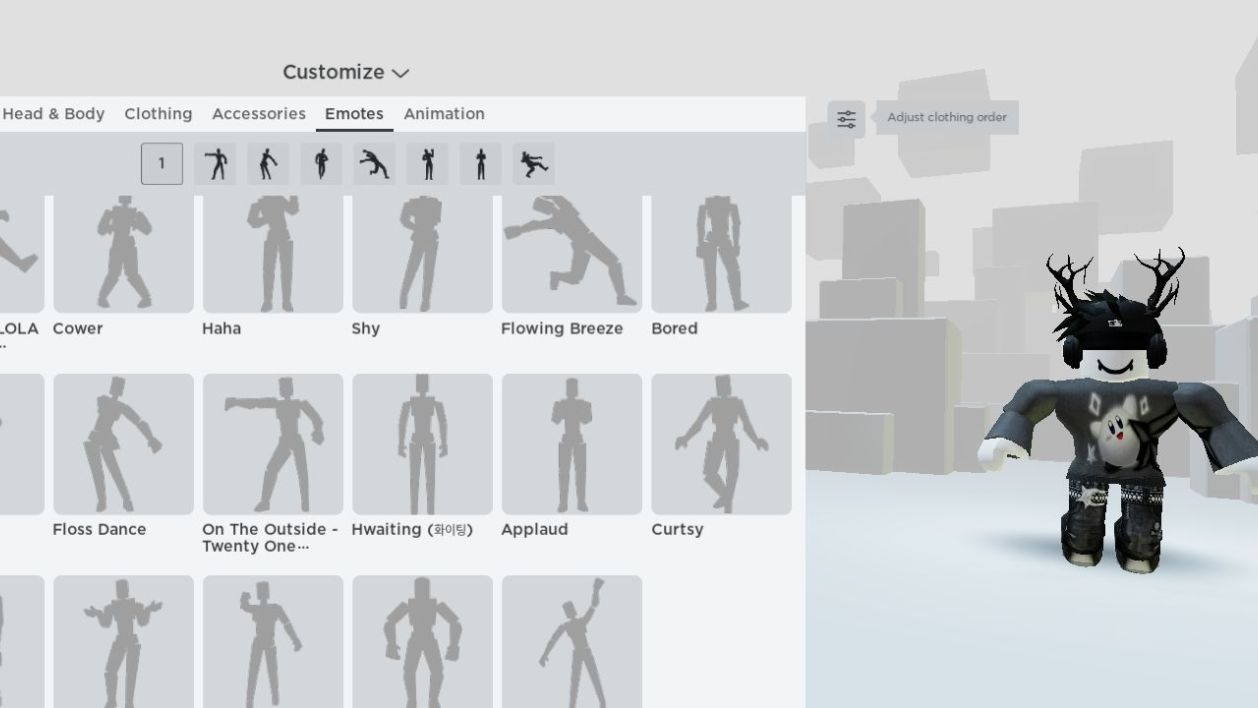
Task: Click the Bored emote name
Action: click(x=674, y=328)
